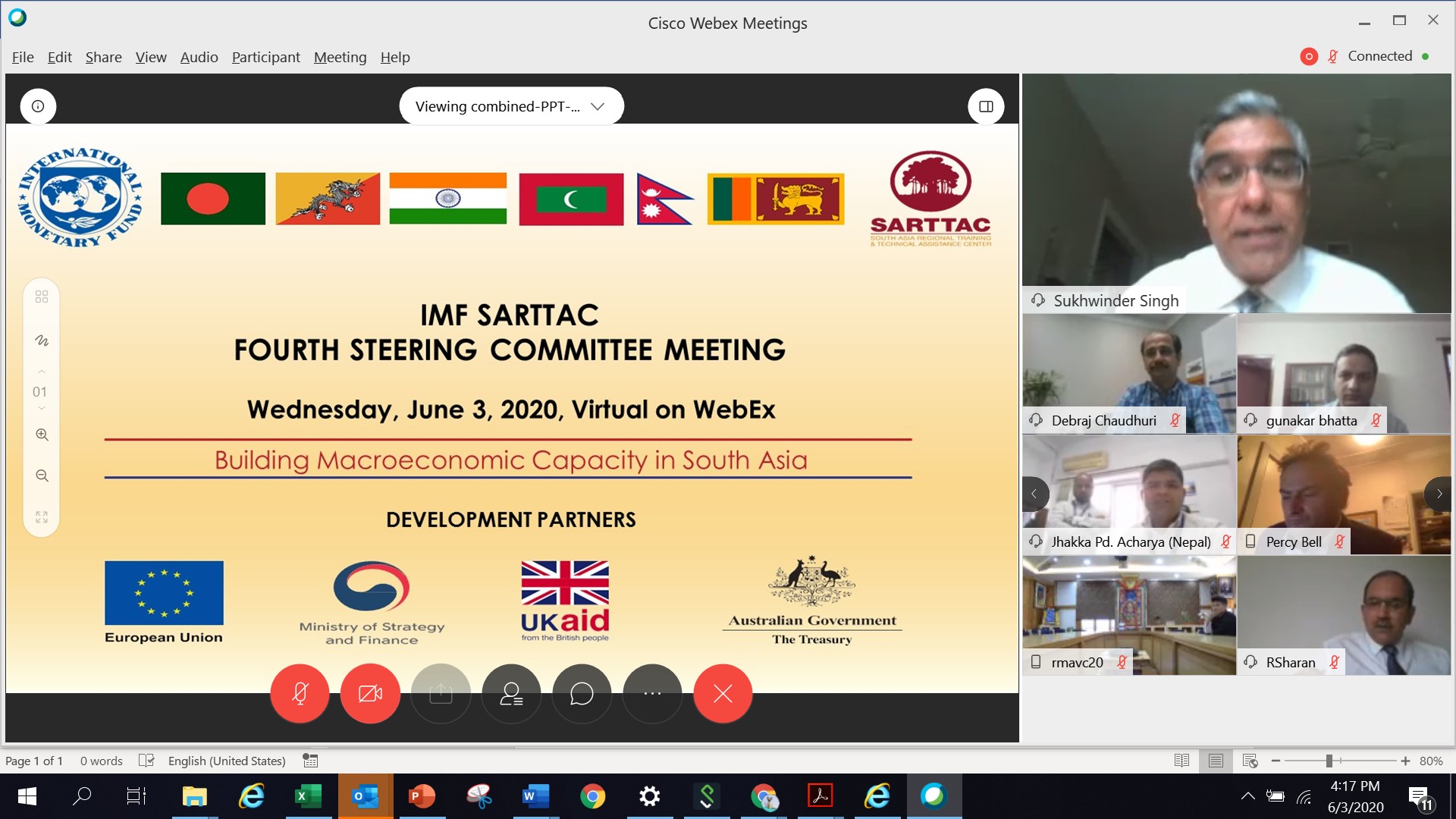The width and height of the screenshot is (1456, 819).
Task: Click Percy Bell's muted mic icon
Action: click(x=1339, y=541)
